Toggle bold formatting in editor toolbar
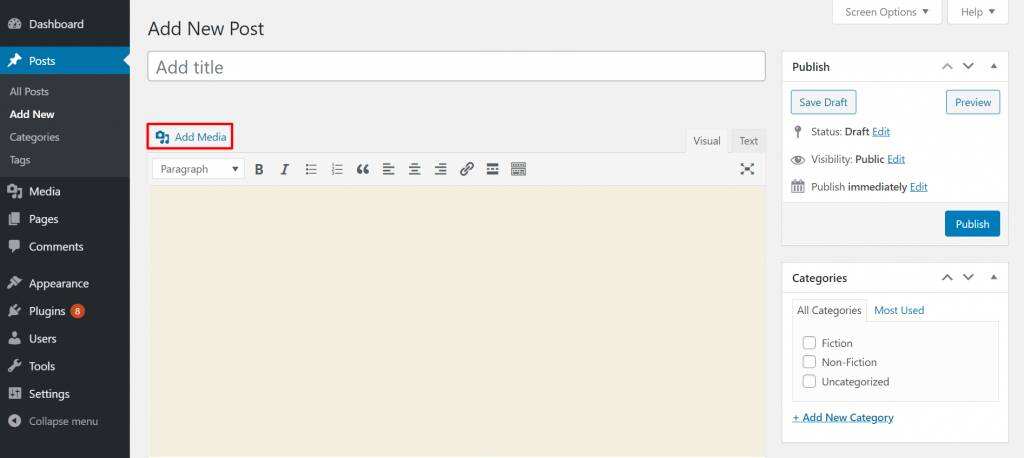Viewport: 1024px width, 458px height. 259,169
